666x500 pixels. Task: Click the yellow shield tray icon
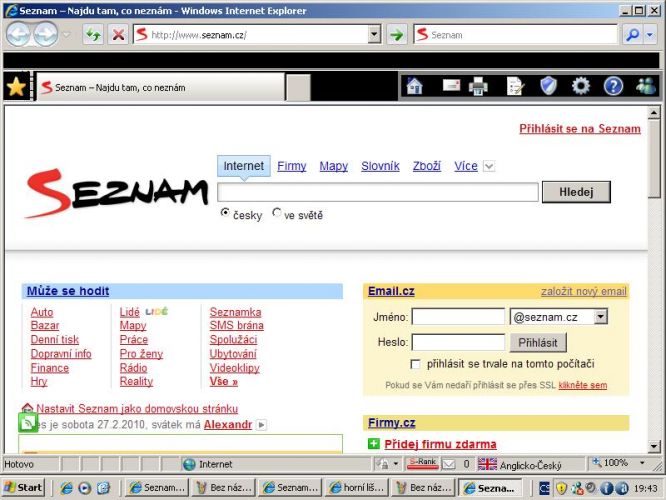click(x=561, y=488)
